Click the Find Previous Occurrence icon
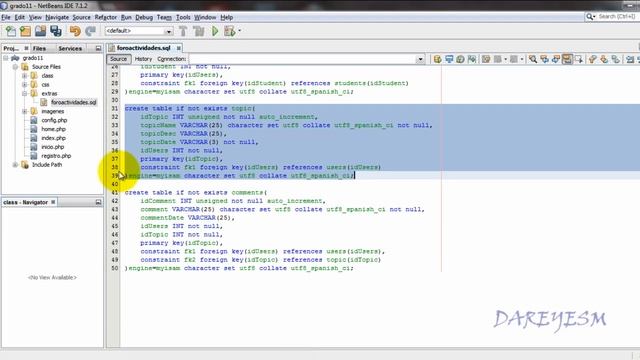 point(544,59)
